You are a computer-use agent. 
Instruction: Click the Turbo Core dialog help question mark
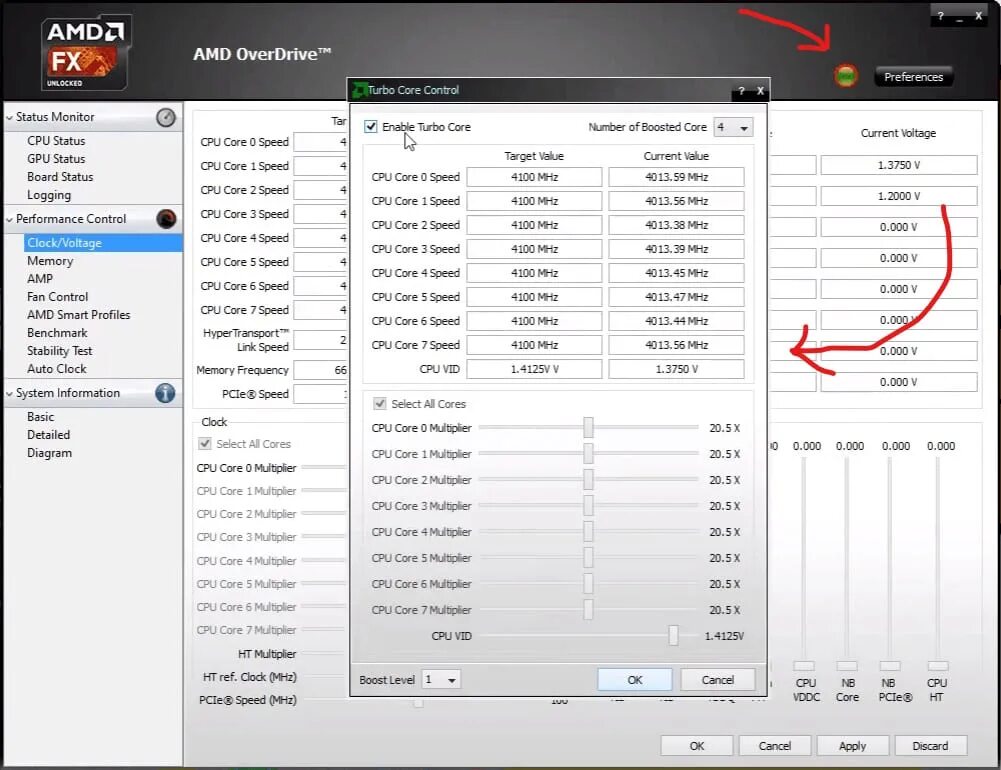pos(741,91)
